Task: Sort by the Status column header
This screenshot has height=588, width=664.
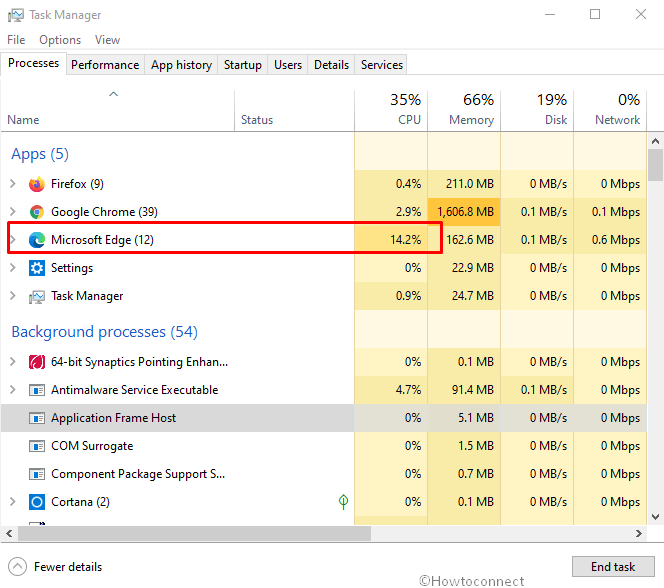Action: coord(294,110)
